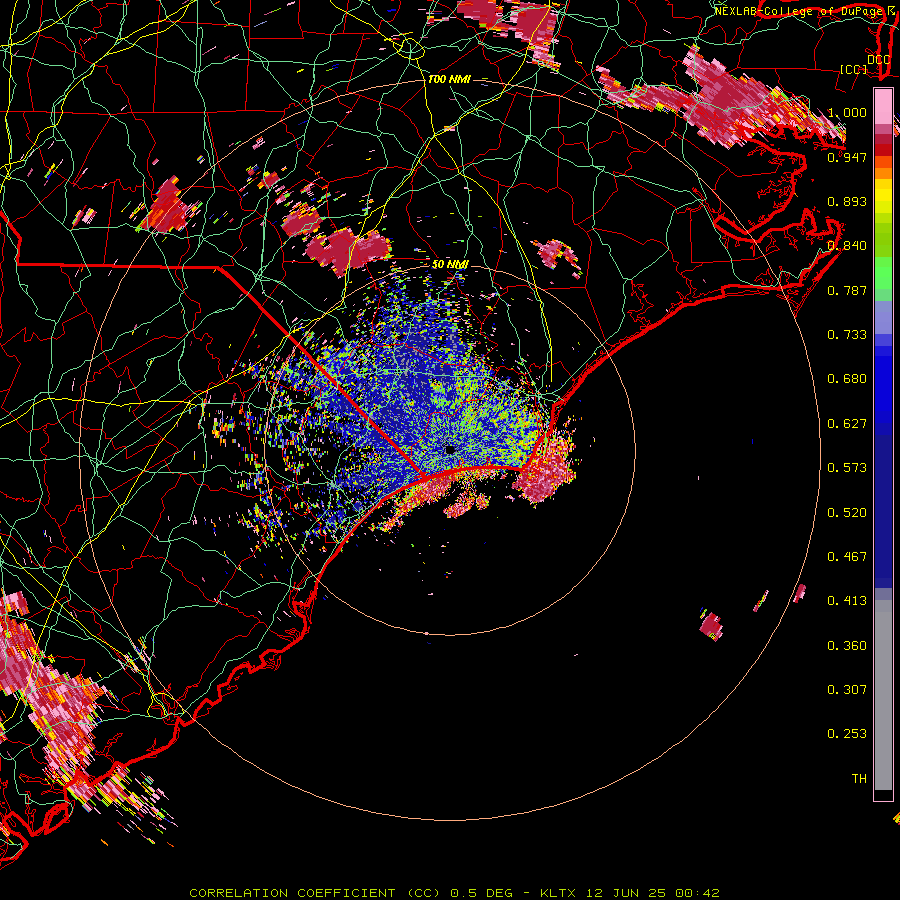Select the 0.627 scale label

[x=847, y=424]
